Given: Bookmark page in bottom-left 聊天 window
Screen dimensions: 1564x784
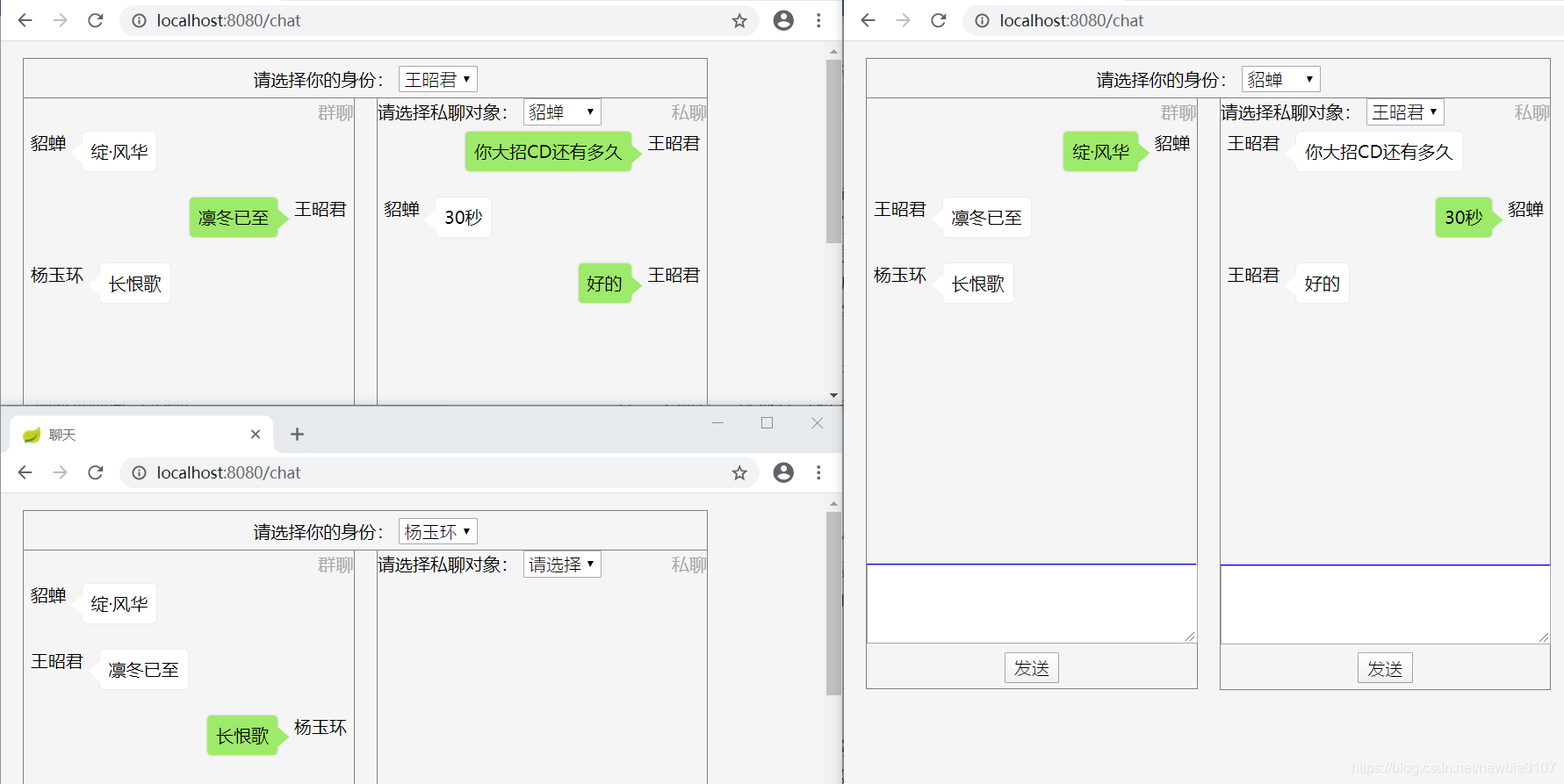Looking at the screenshot, I should tap(739, 472).
